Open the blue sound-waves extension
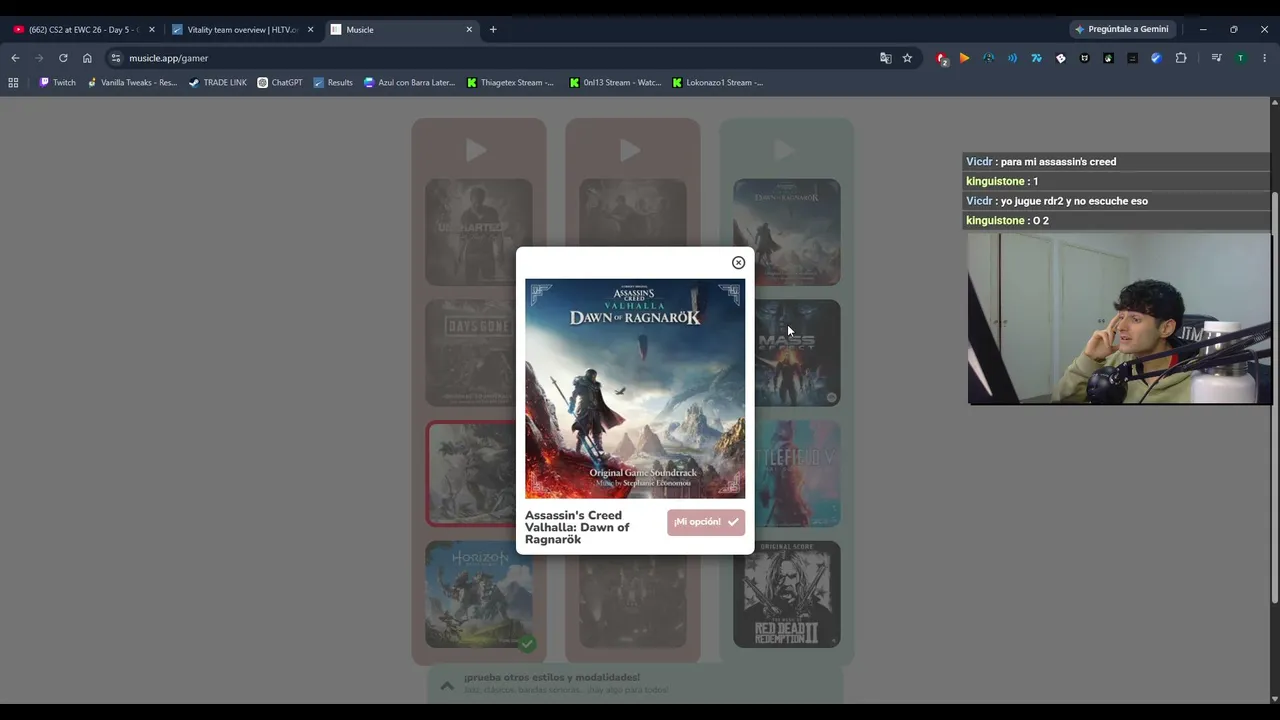This screenshot has height=720, width=1280. tap(1012, 58)
